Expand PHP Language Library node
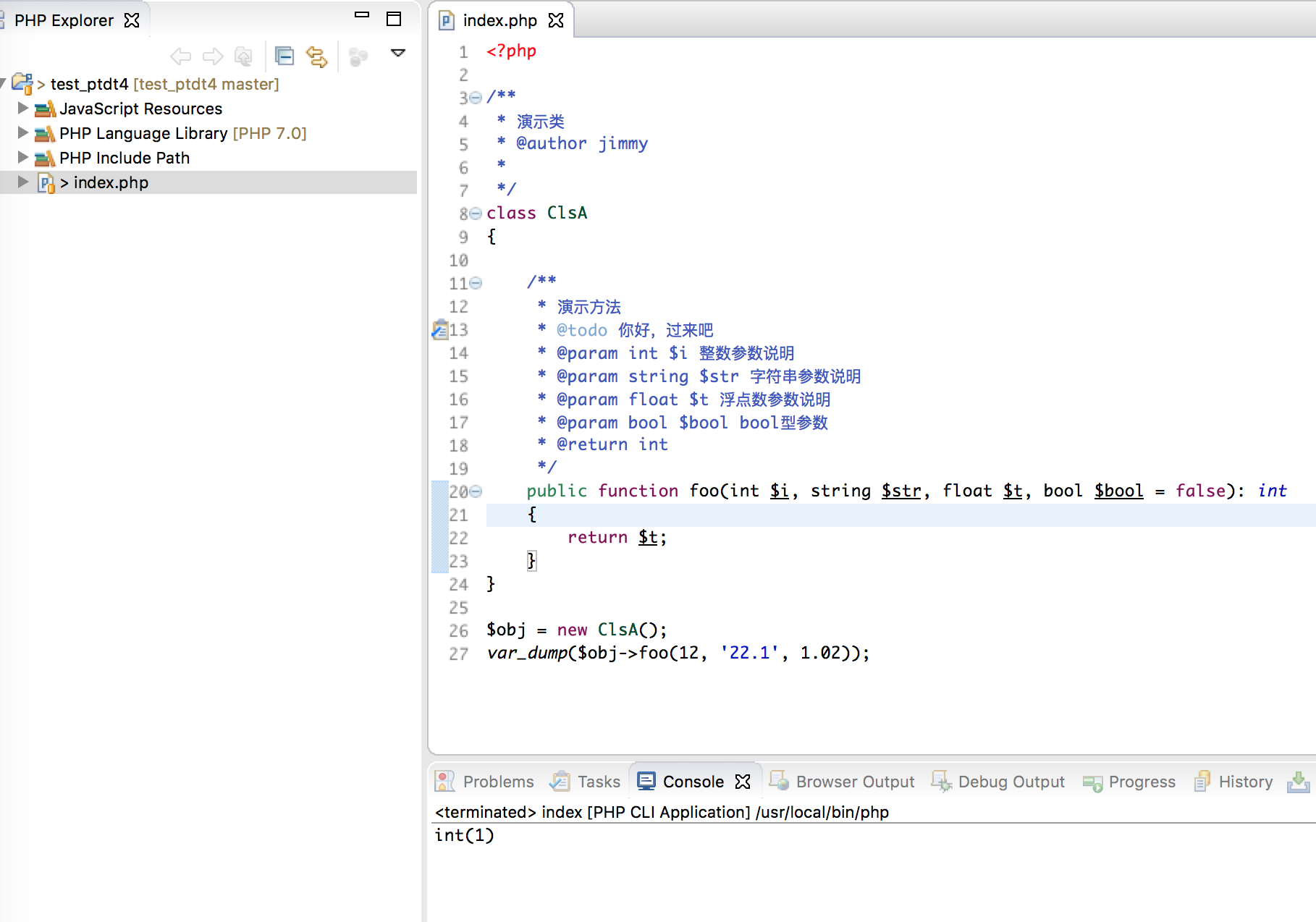This screenshot has height=922, width=1316. 23,132
